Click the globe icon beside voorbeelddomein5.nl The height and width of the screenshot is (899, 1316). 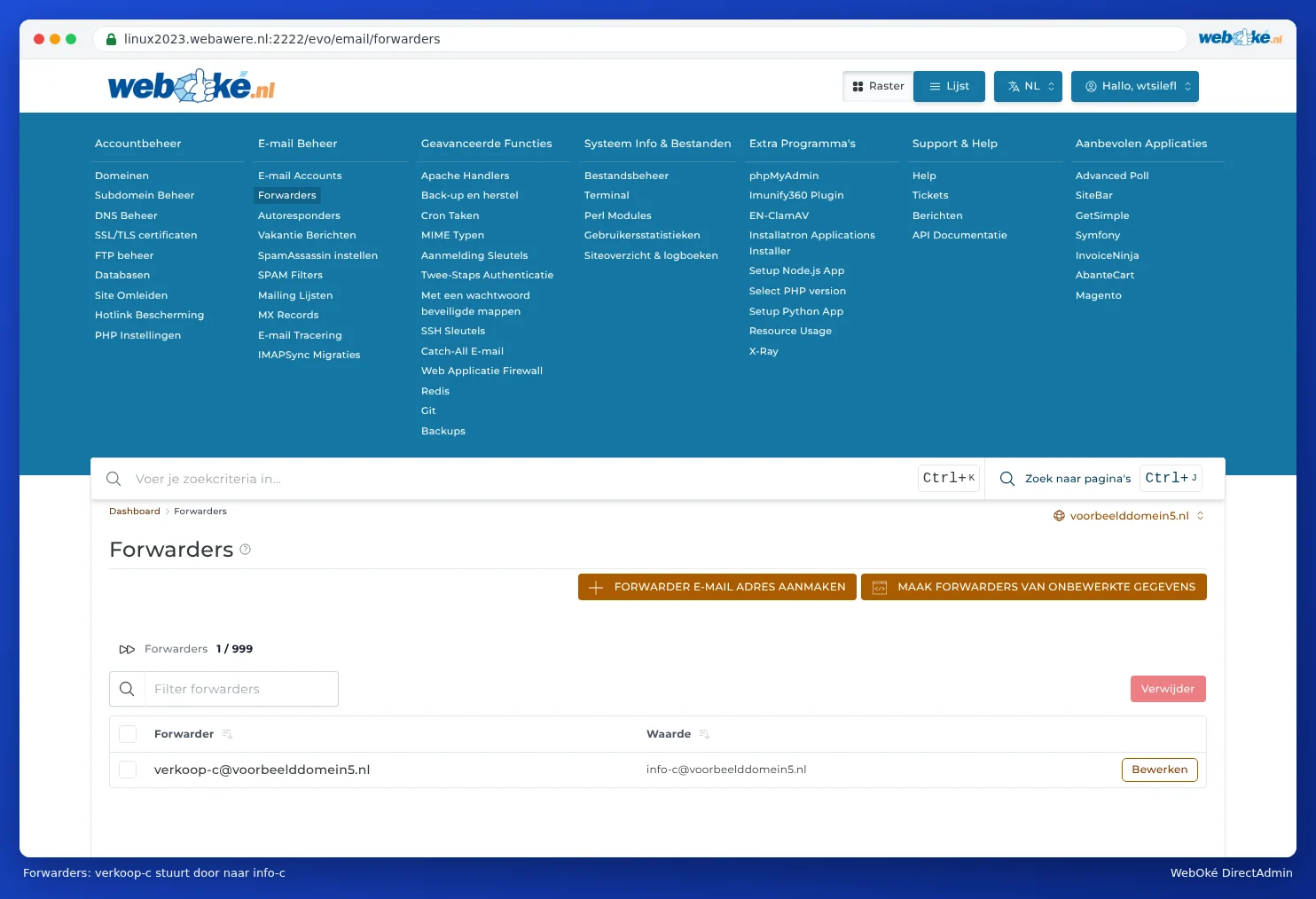click(x=1059, y=516)
